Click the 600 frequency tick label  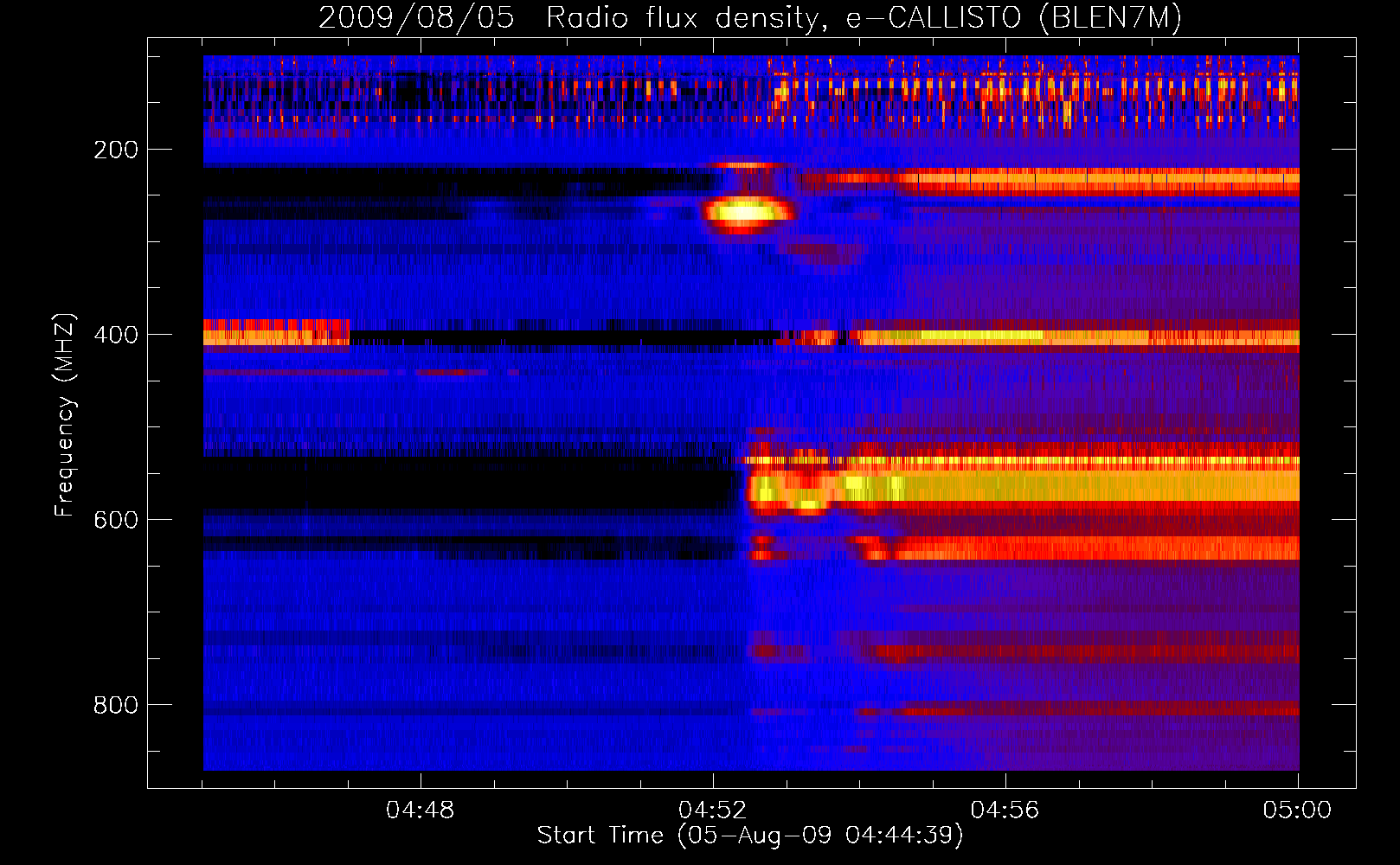coord(116,520)
